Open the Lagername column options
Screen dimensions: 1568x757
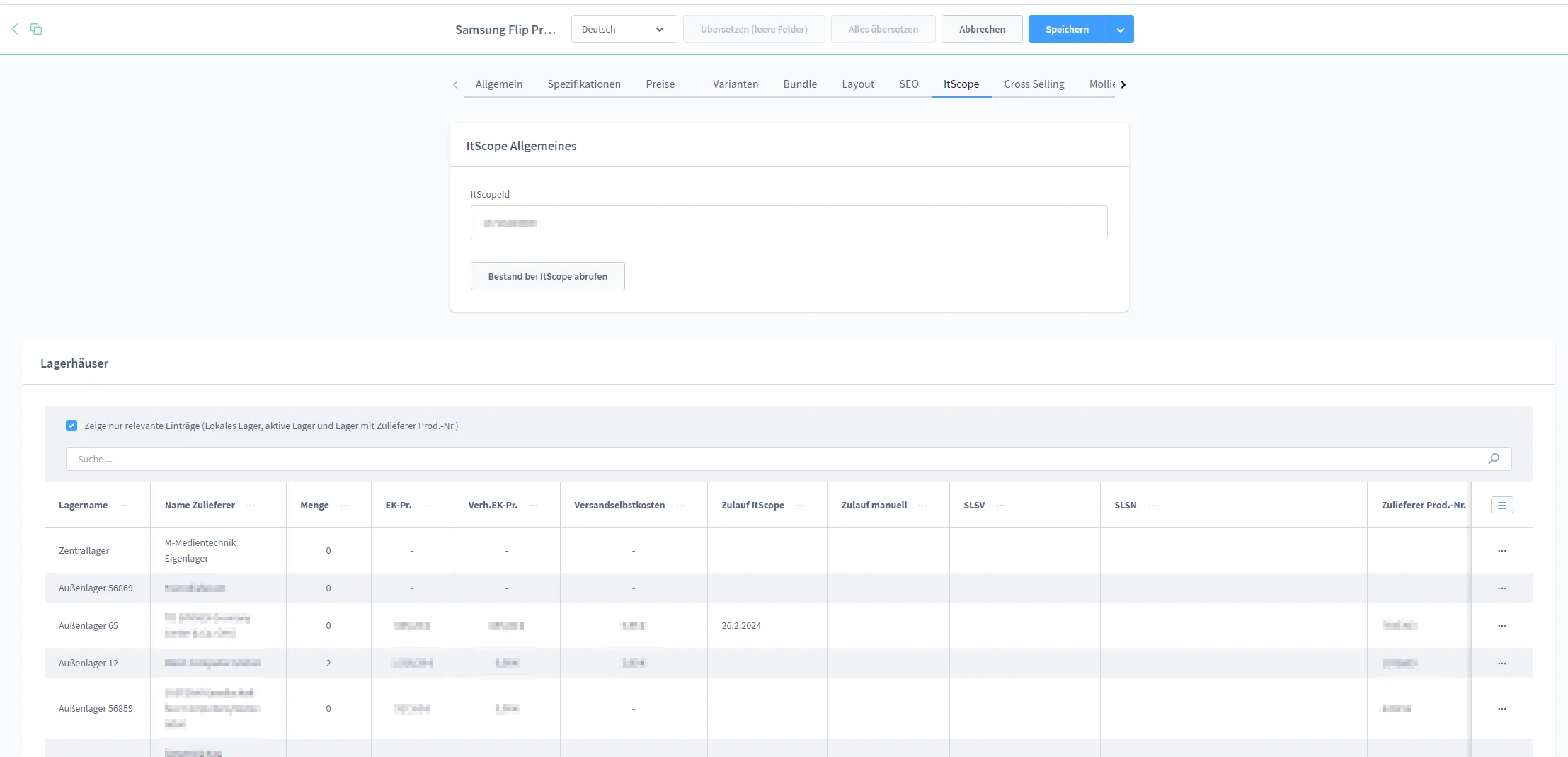(124, 506)
